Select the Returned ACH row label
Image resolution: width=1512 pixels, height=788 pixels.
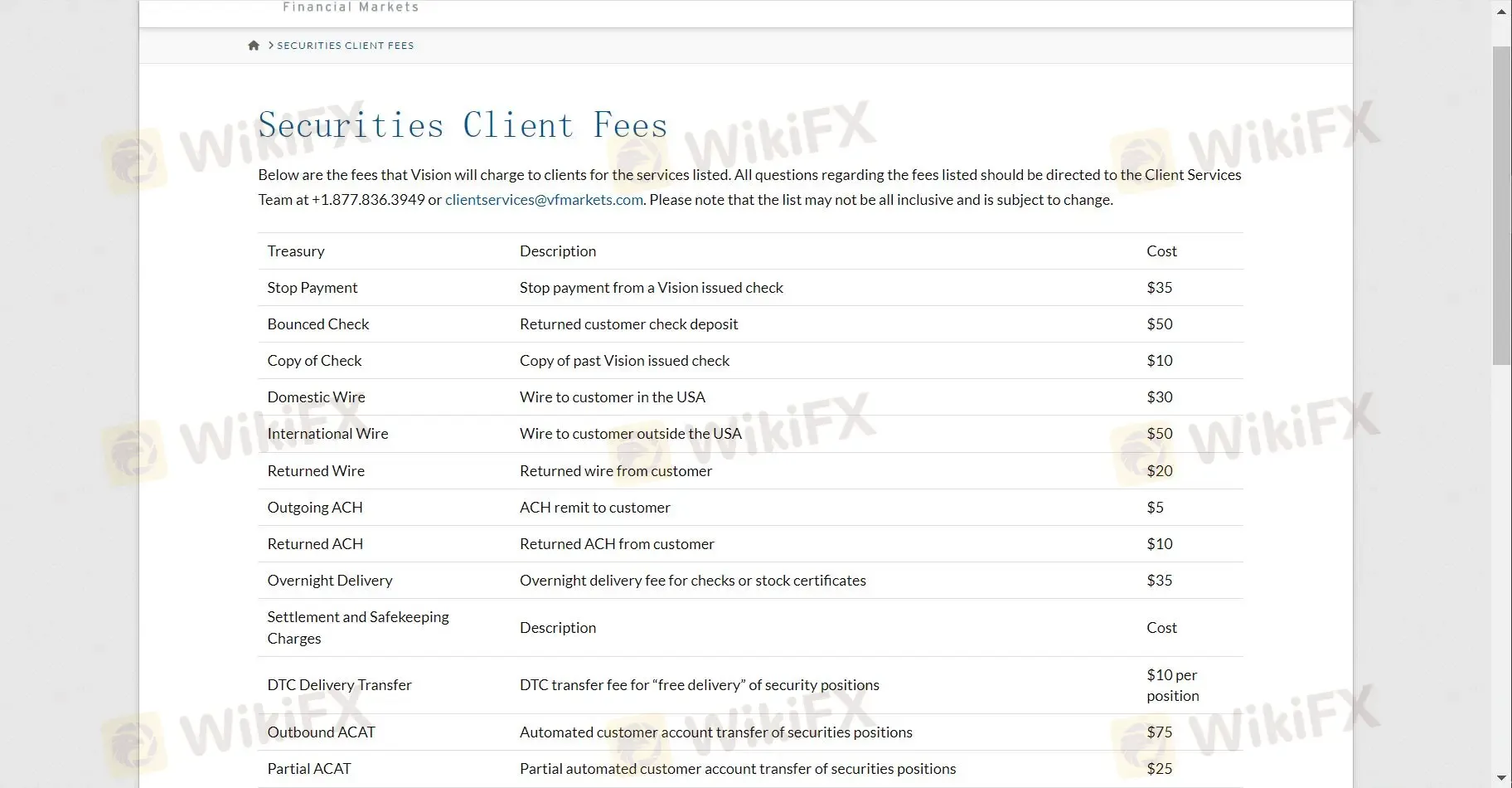click(315, 544)
